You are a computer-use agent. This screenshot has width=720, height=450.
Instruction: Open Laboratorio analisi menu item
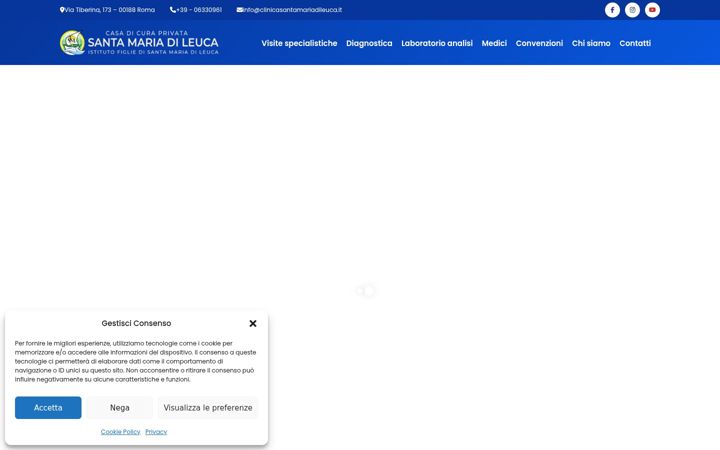point(437,43)
